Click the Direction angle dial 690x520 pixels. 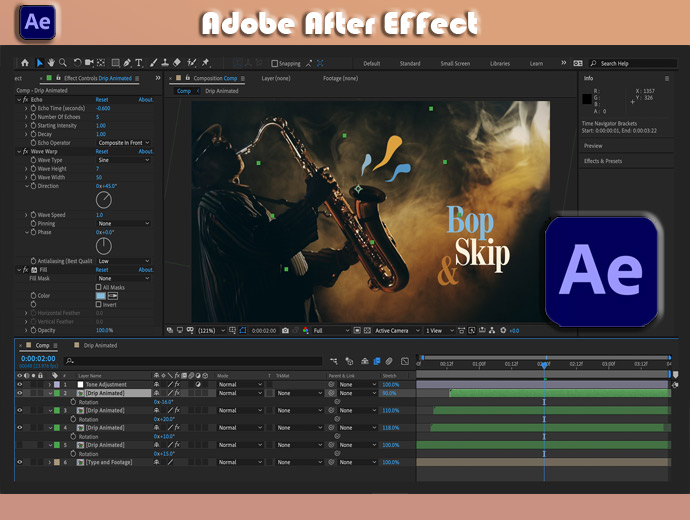104,200
